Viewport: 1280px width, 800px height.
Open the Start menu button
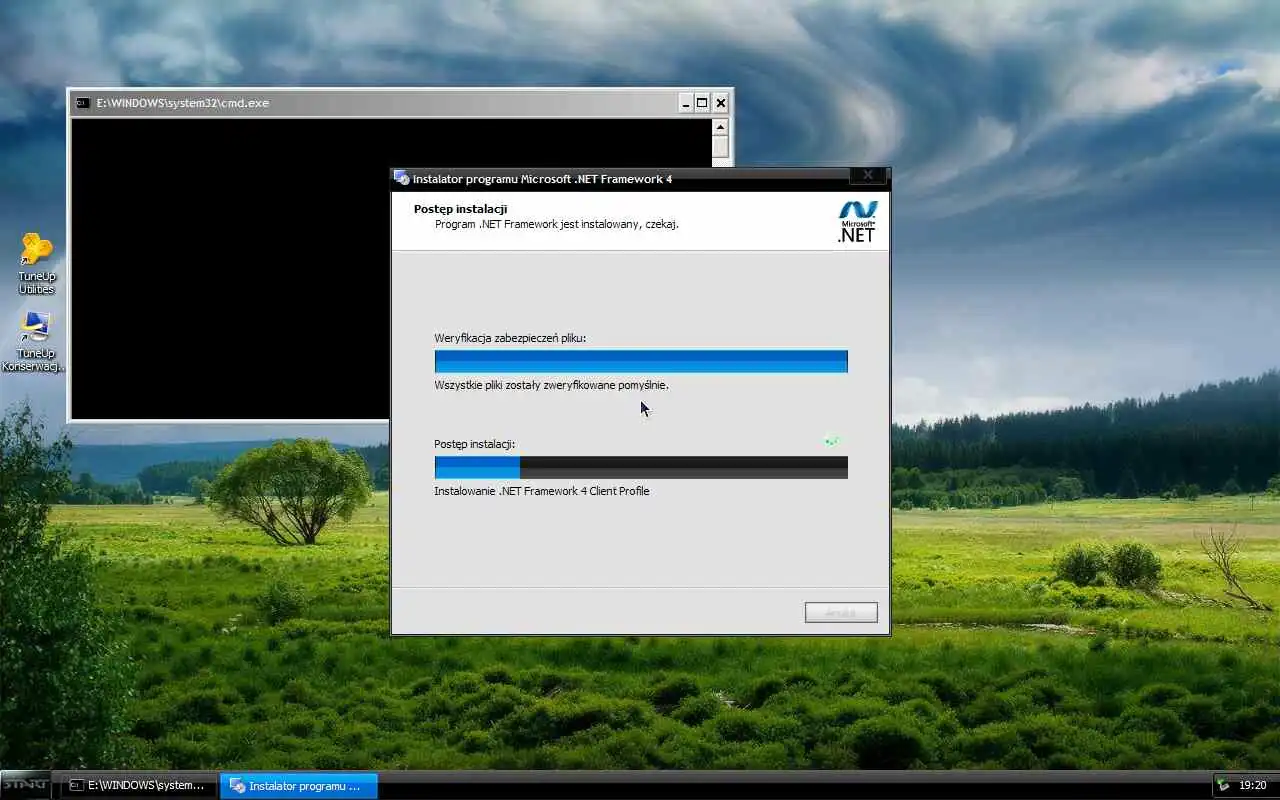pyautogui.click(x=25, y=785)
